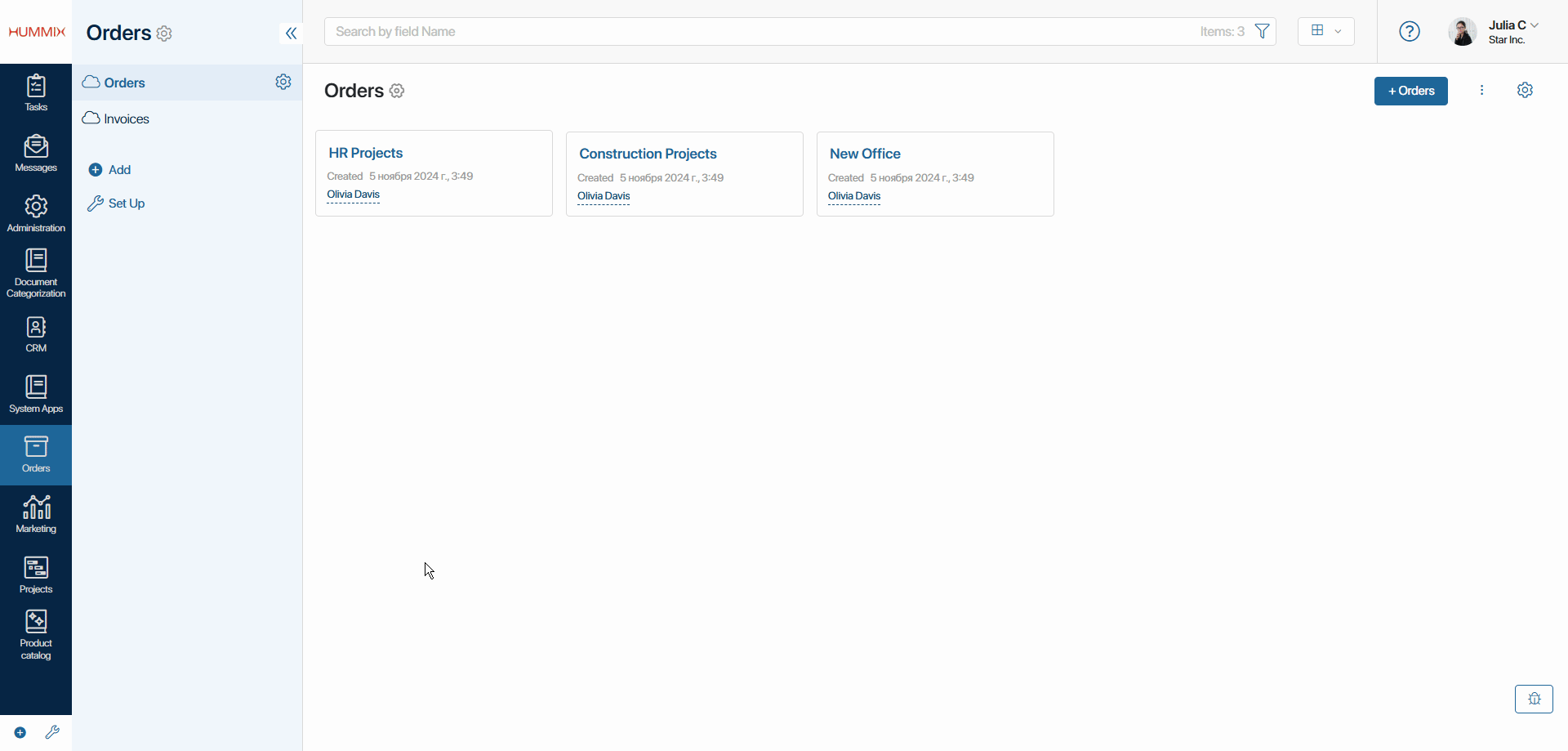
Task: Open the help question mark icon
Action: 1410,31
